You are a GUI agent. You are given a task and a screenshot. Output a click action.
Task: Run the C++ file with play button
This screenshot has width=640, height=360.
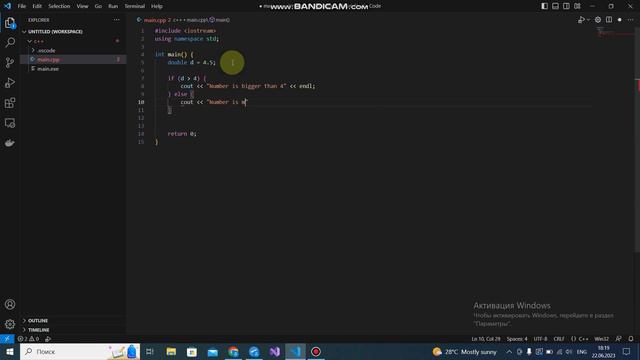pyautogui.click(x=581, y=20)
